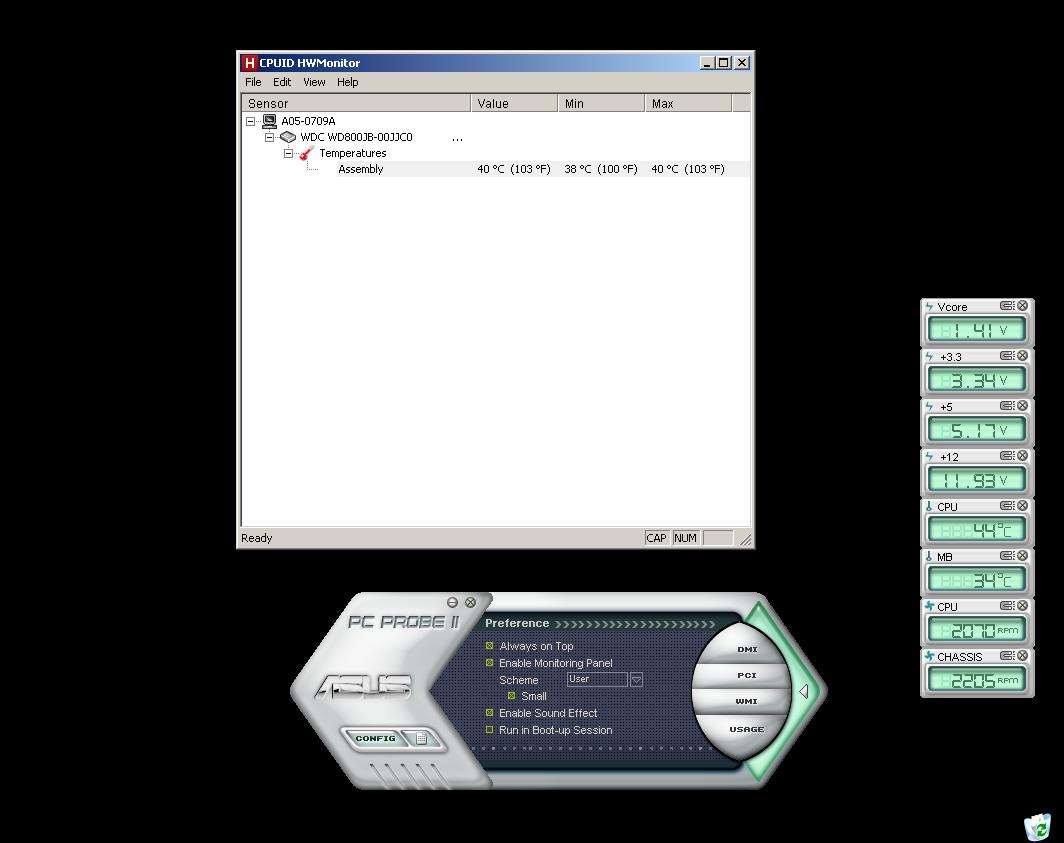Image resolution: width=1064 pixels, height=843 pixels.
Task: Close the MB temperature panel
Action: [1022, 556]
